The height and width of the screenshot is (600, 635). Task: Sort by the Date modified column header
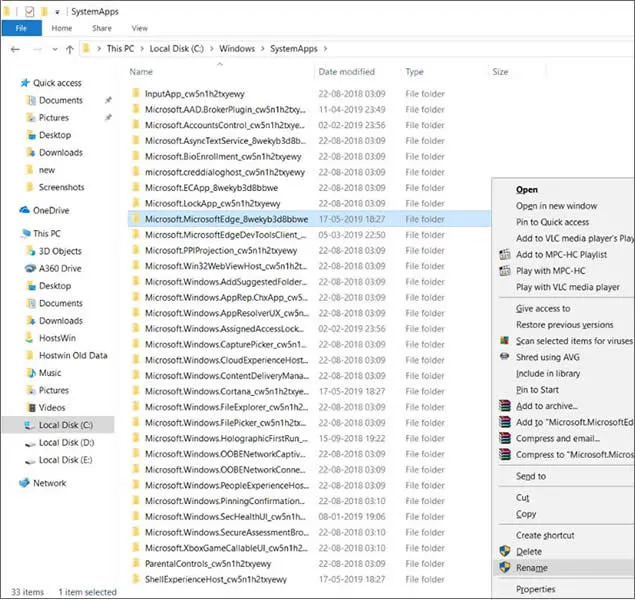347,72
